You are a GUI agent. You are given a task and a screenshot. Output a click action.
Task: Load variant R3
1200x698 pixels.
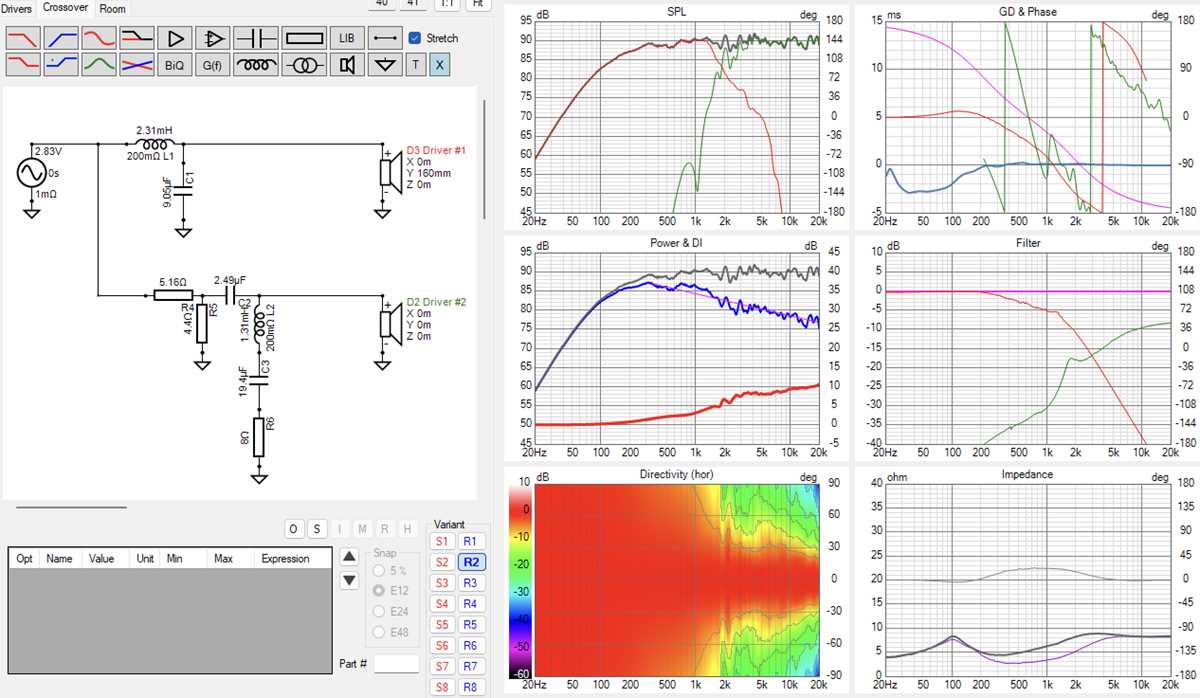tap(471, 583)
